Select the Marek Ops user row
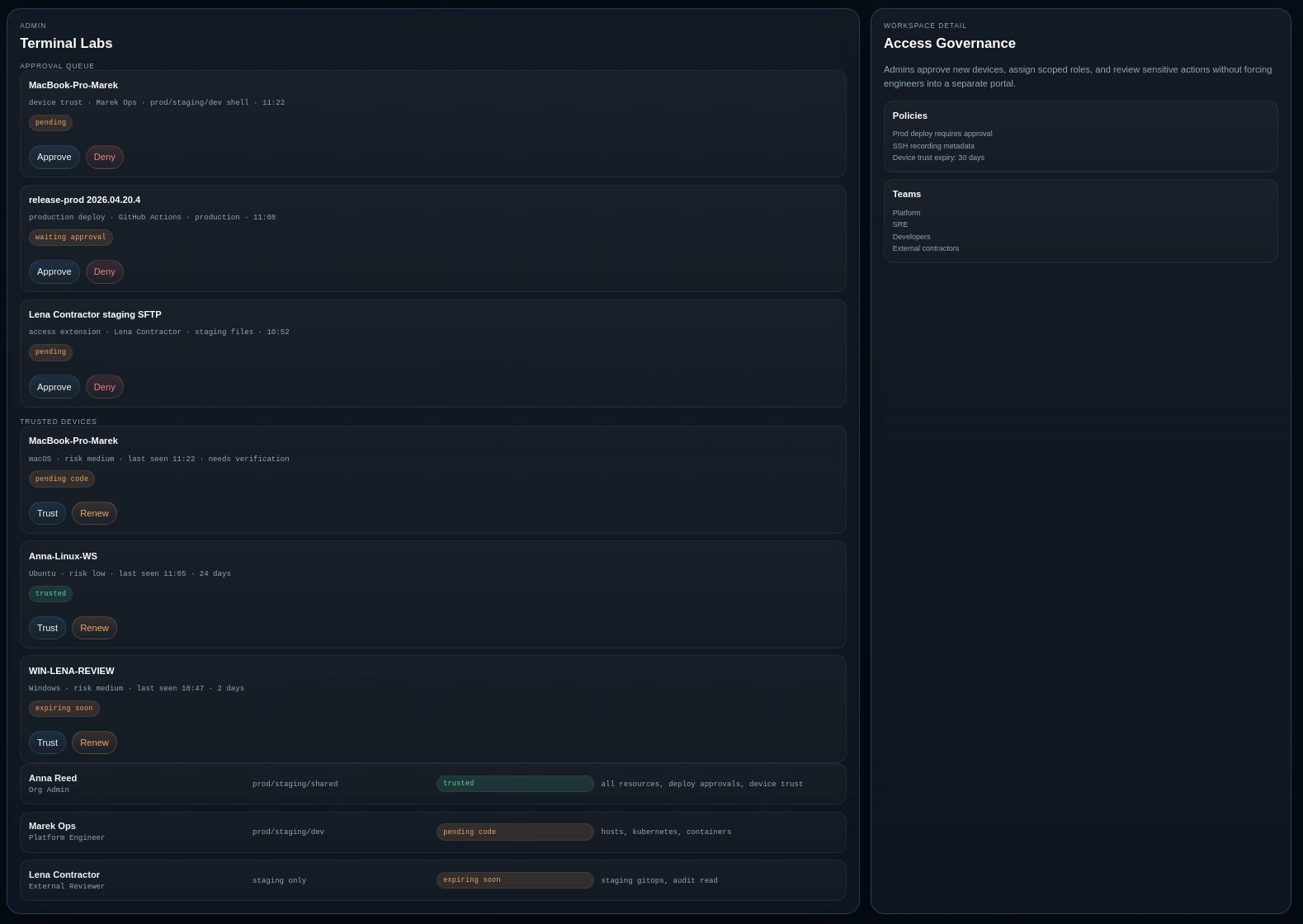The height and width of the screenshot is (924, 1303). coord(432,832)
